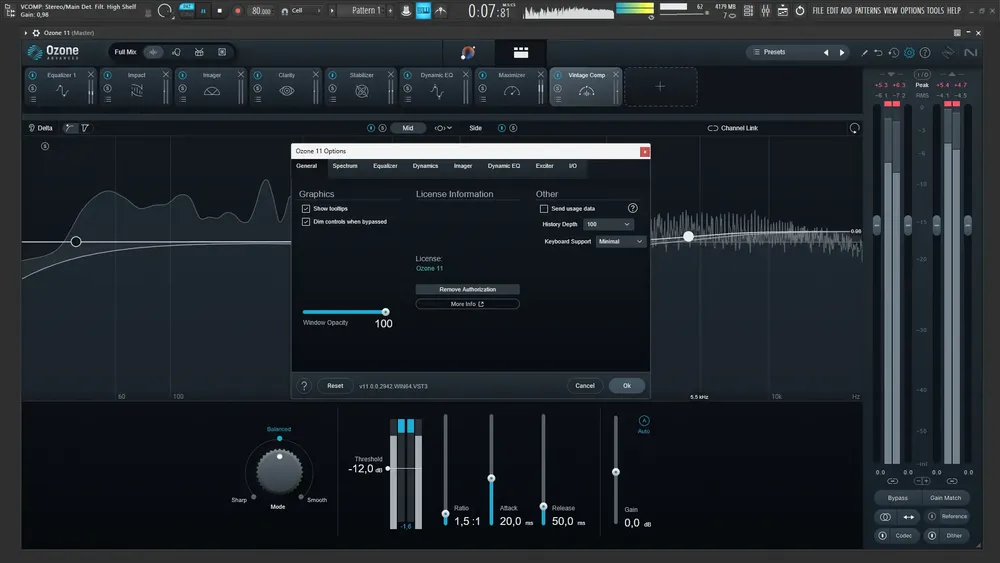This screenshot has height=563, width=1000.
Task: Switch to the Equalizer options tab
Action: (385, 166)
